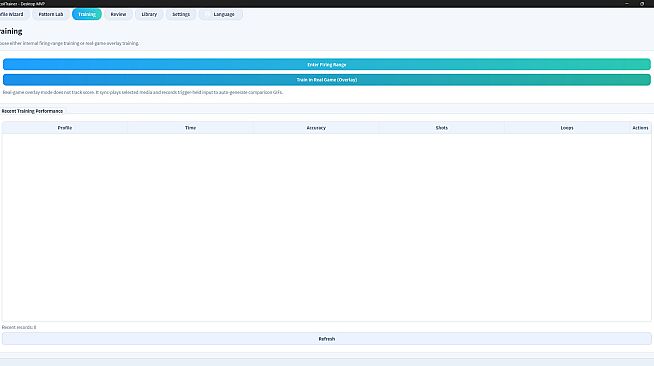Sort table by Loops column header
This screenshot has width=654, height=366.
567,128
